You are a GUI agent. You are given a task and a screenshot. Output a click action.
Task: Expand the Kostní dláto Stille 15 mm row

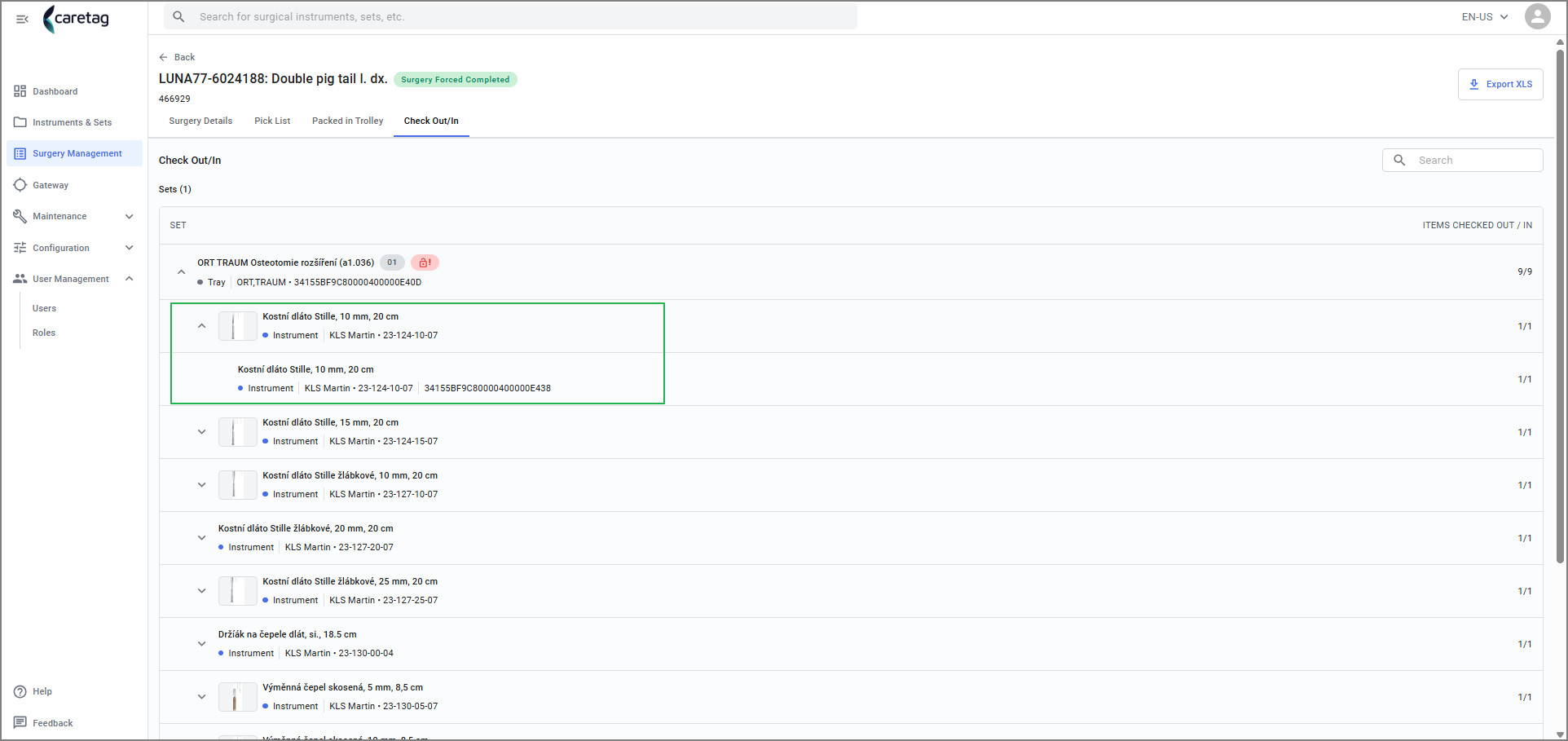pos(201,432)
